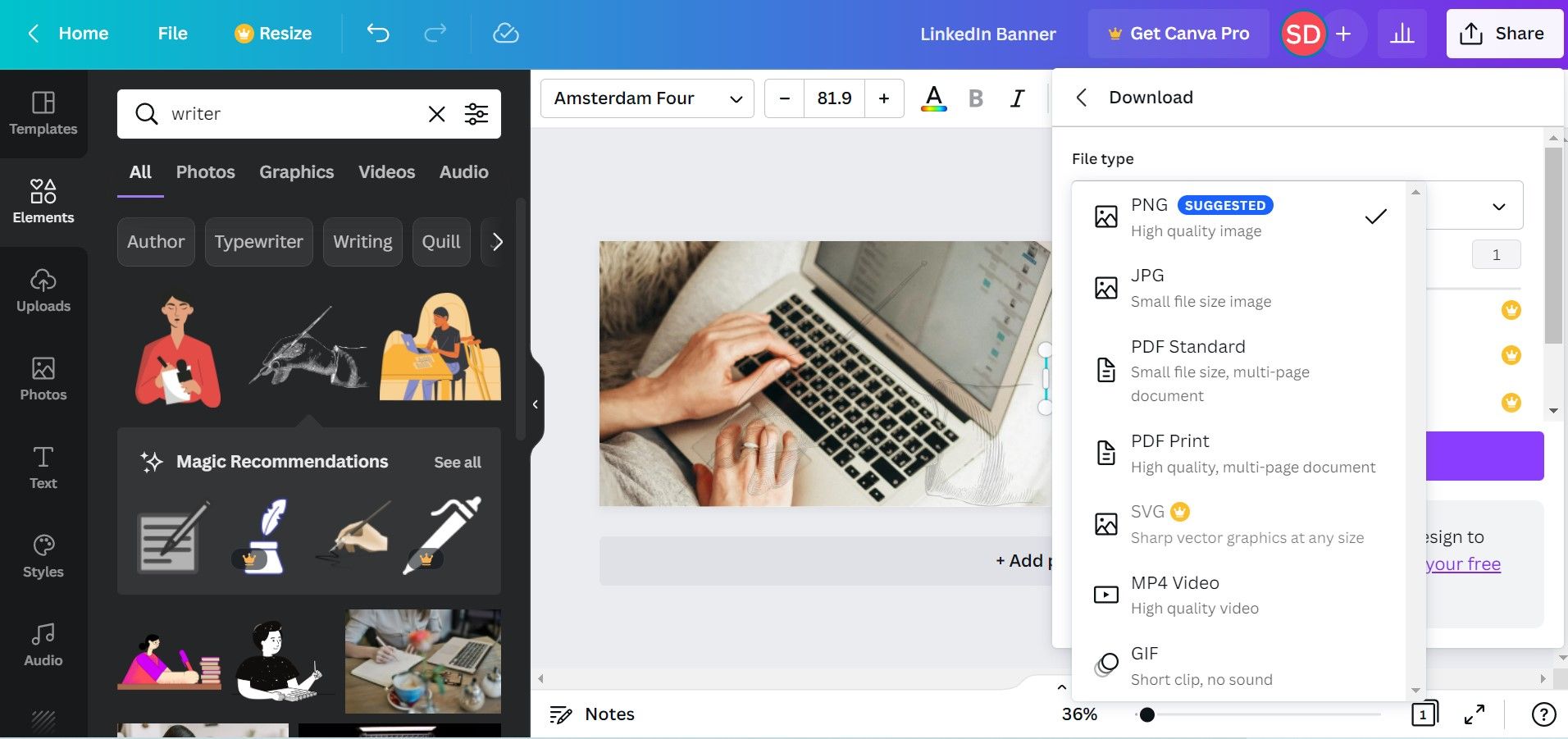The height and width of the screenshot is (739, 1568).
Task: Open the Amsterdam Four font dropdown
Action: click(x=646, y=98)
